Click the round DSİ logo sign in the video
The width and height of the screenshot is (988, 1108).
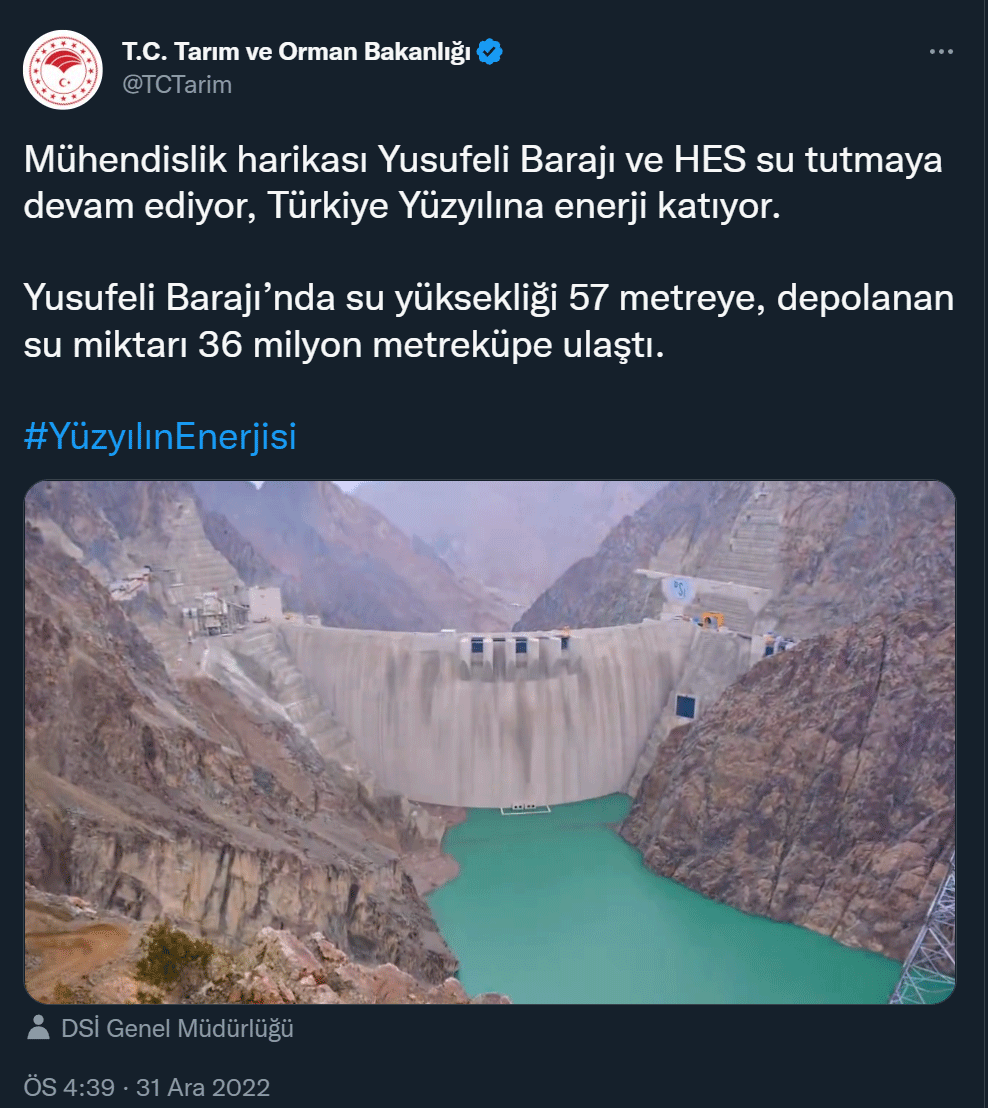[680, 589]
